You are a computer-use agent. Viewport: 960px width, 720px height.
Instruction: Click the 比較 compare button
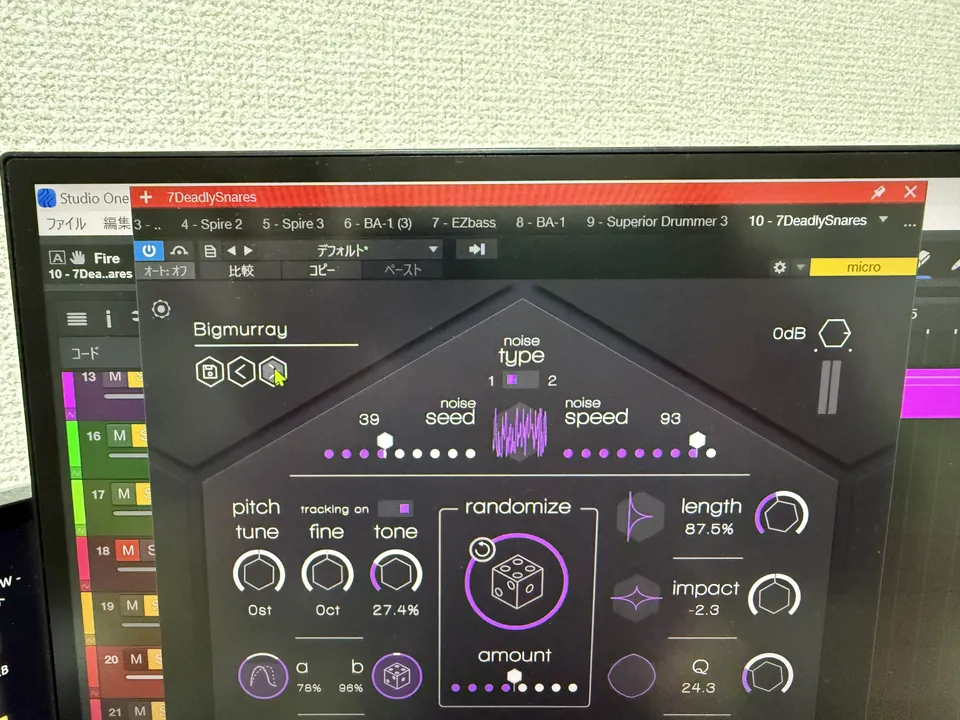tap(241, 270)
